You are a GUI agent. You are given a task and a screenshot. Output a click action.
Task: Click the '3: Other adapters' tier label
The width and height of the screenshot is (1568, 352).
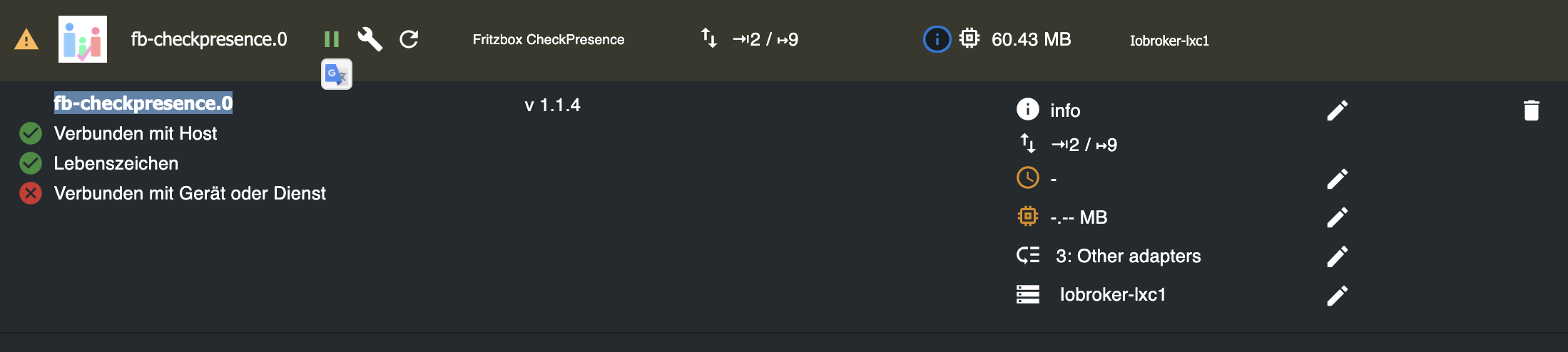pyautogui.click(x=1128, y=256)
